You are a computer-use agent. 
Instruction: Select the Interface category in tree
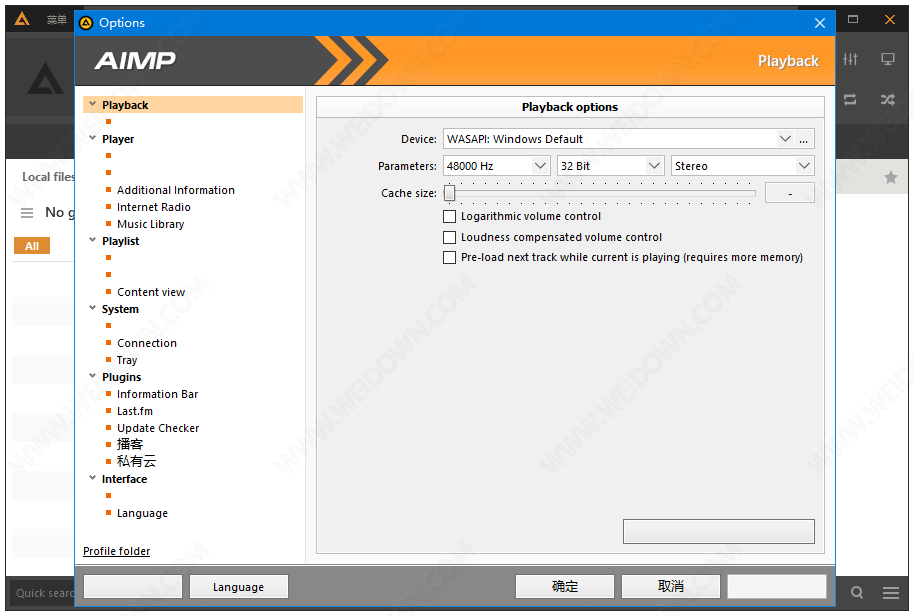coord(124,479)
